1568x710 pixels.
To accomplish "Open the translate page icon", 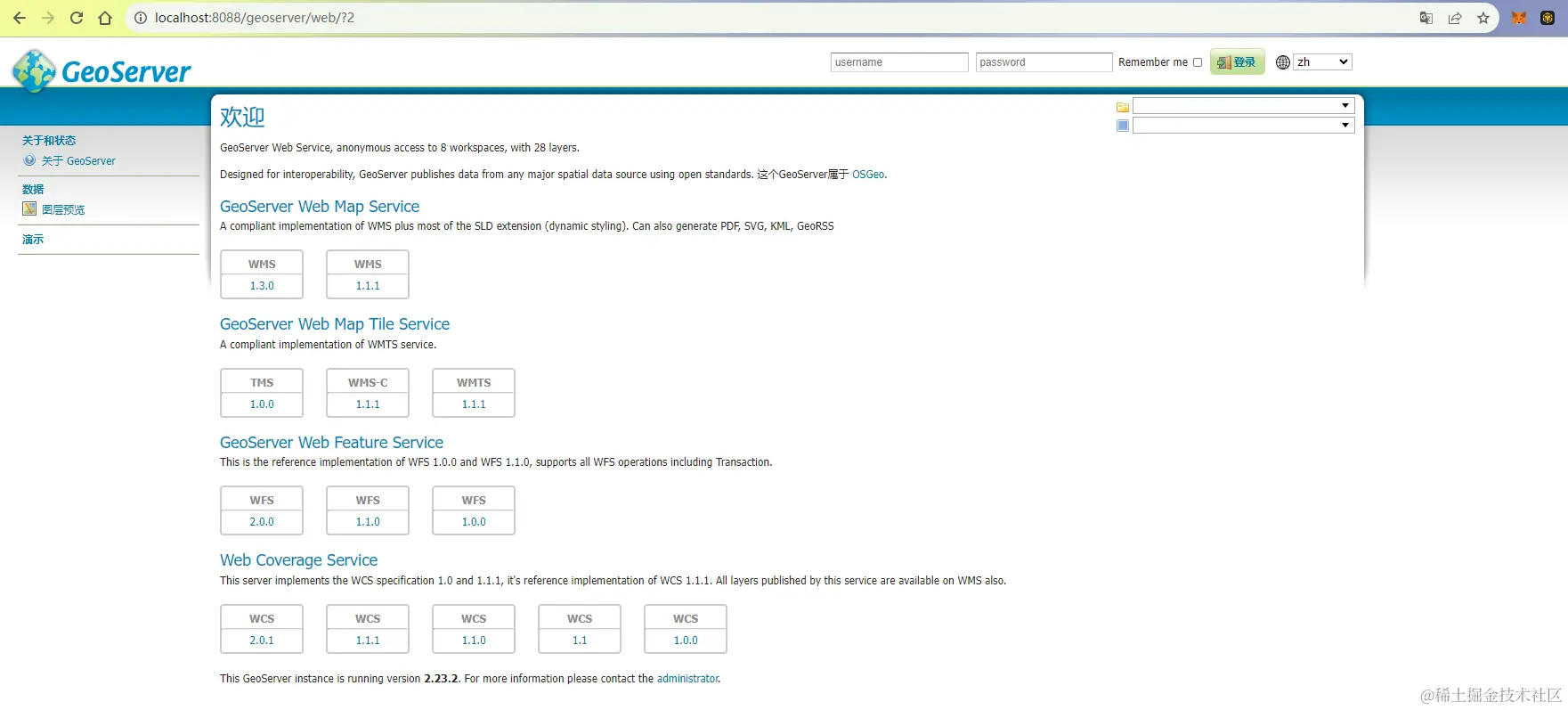I will click(x=1426, y=18).
